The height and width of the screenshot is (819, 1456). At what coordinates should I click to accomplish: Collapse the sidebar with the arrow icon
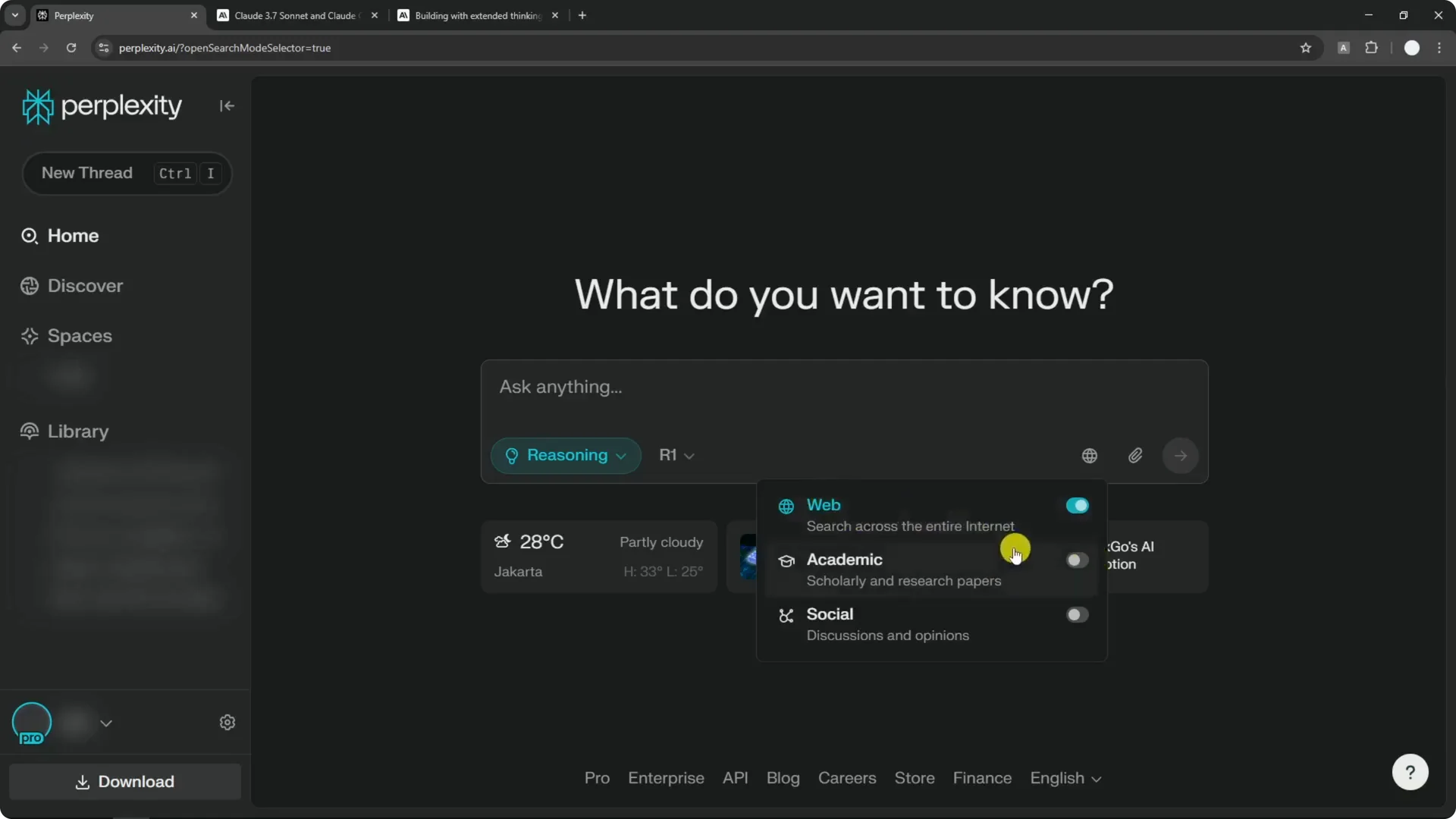coord(227,106)
